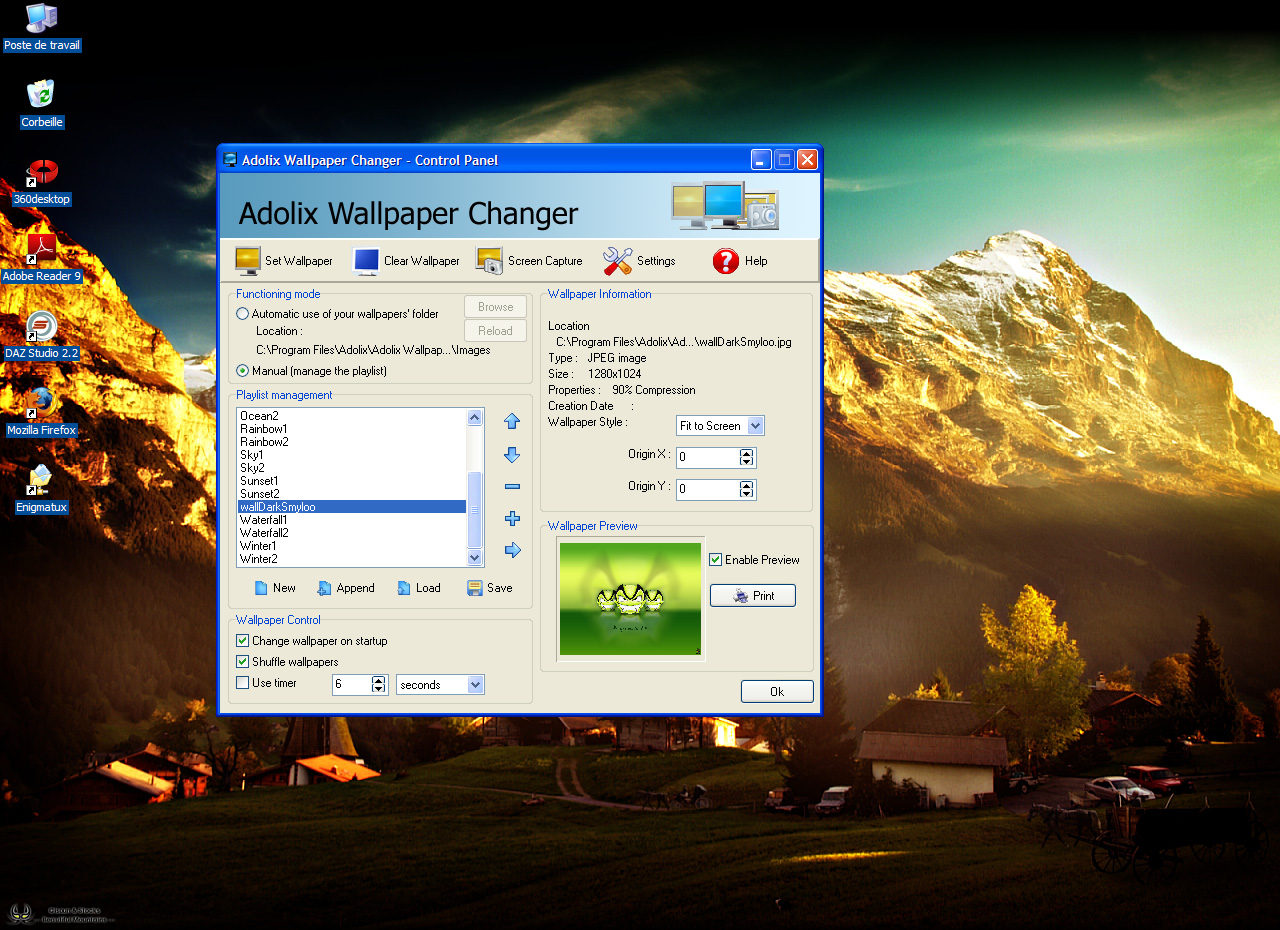Select Sky2 in the playlist

(x=352, y=468)
